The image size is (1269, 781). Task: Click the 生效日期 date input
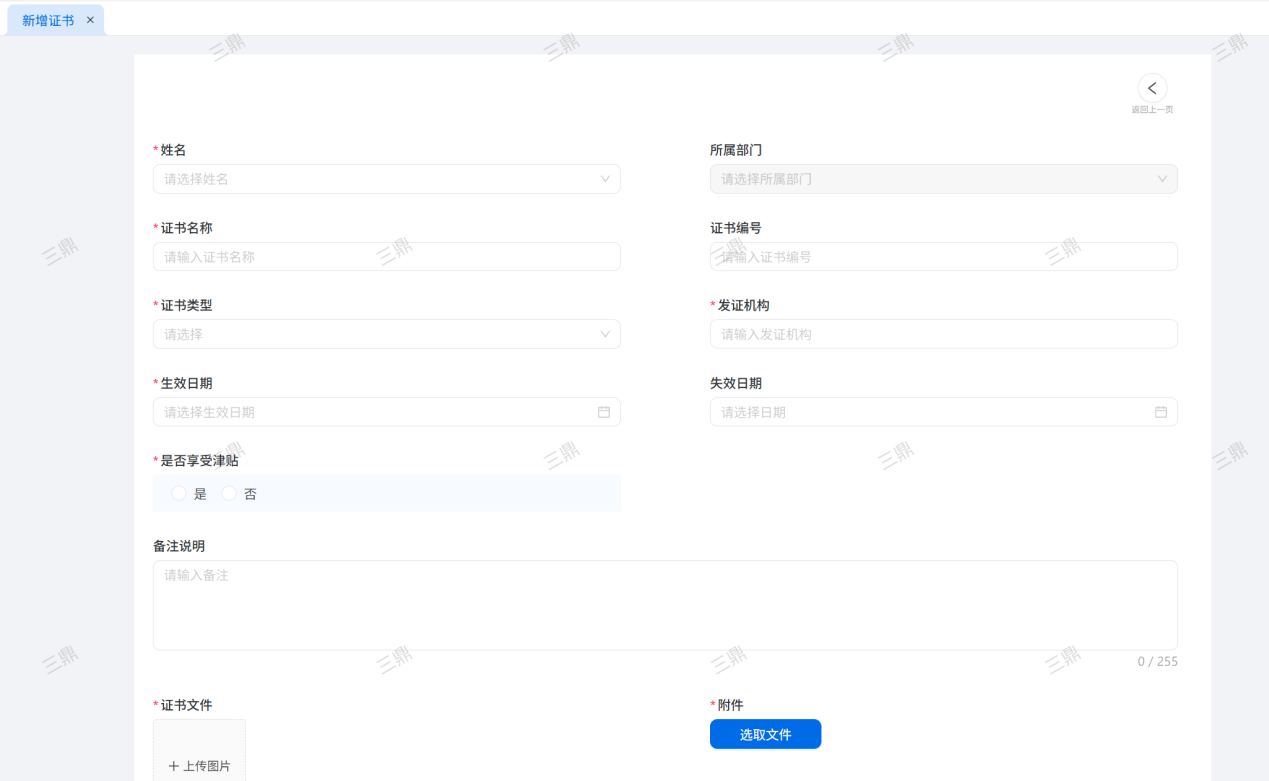pos(370,412)
